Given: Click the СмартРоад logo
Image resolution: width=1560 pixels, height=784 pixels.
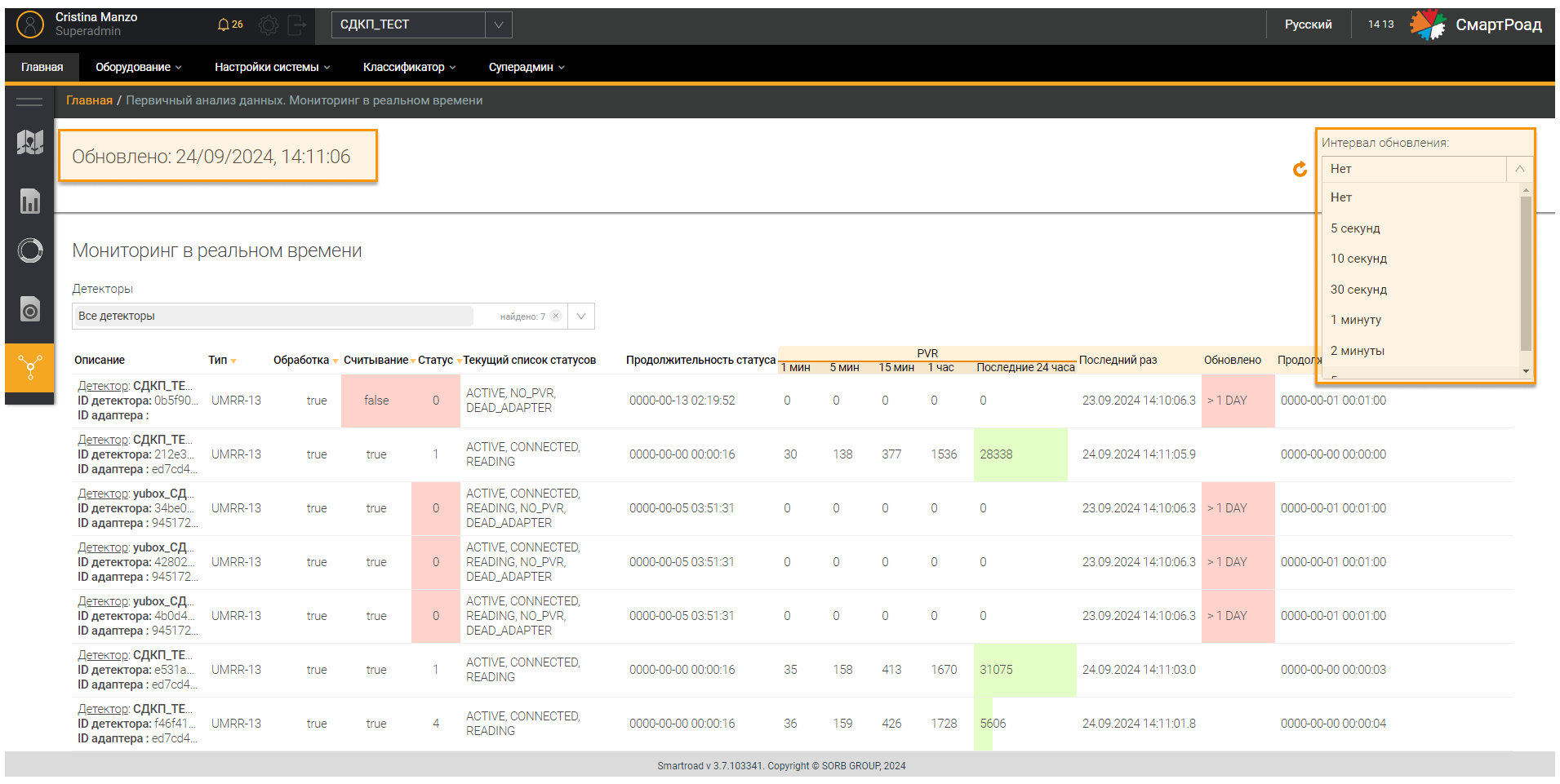Looking at the screenshot, I should click(x=1476, y=25).
